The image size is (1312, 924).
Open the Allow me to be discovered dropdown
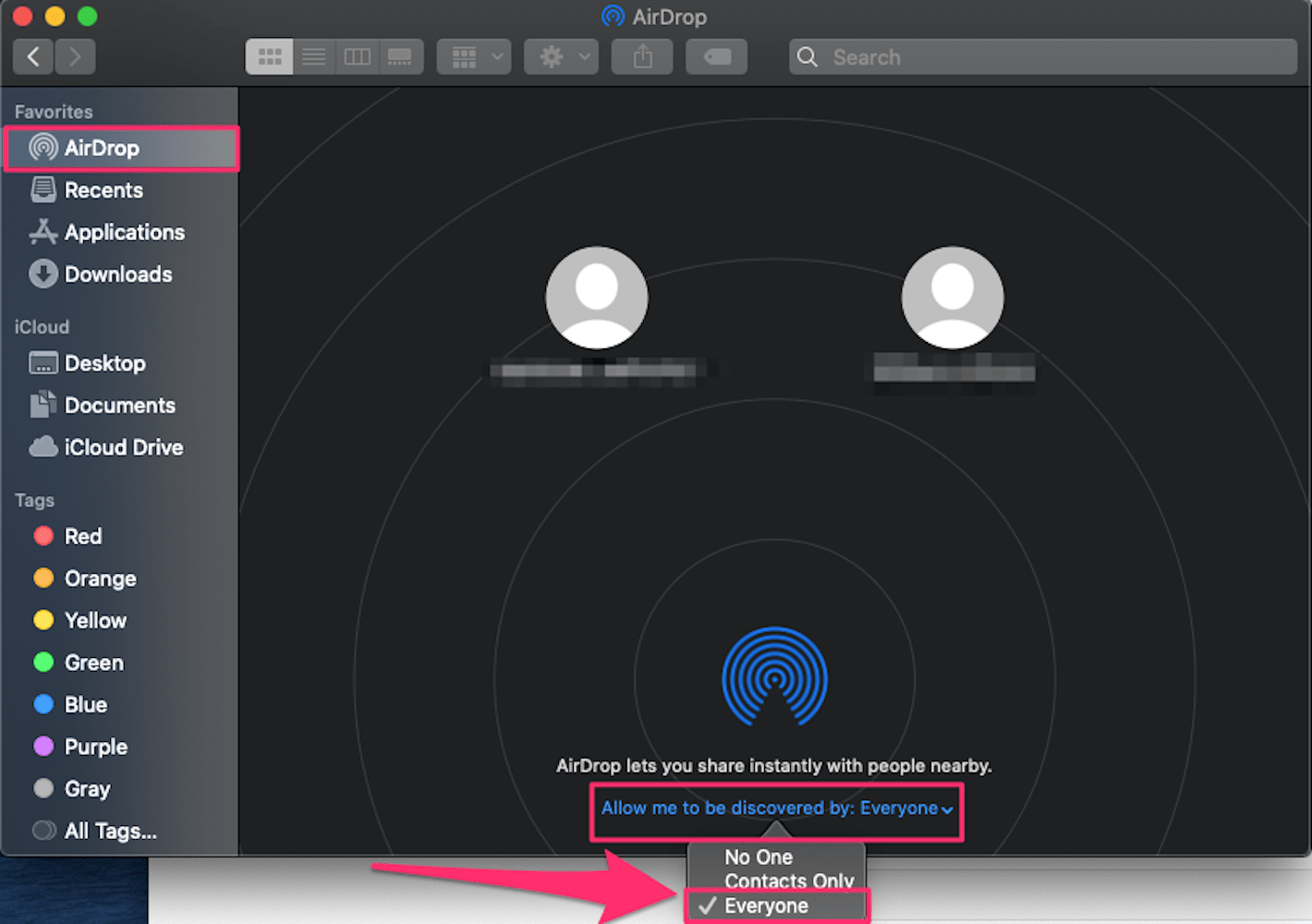tap(776, 808)
